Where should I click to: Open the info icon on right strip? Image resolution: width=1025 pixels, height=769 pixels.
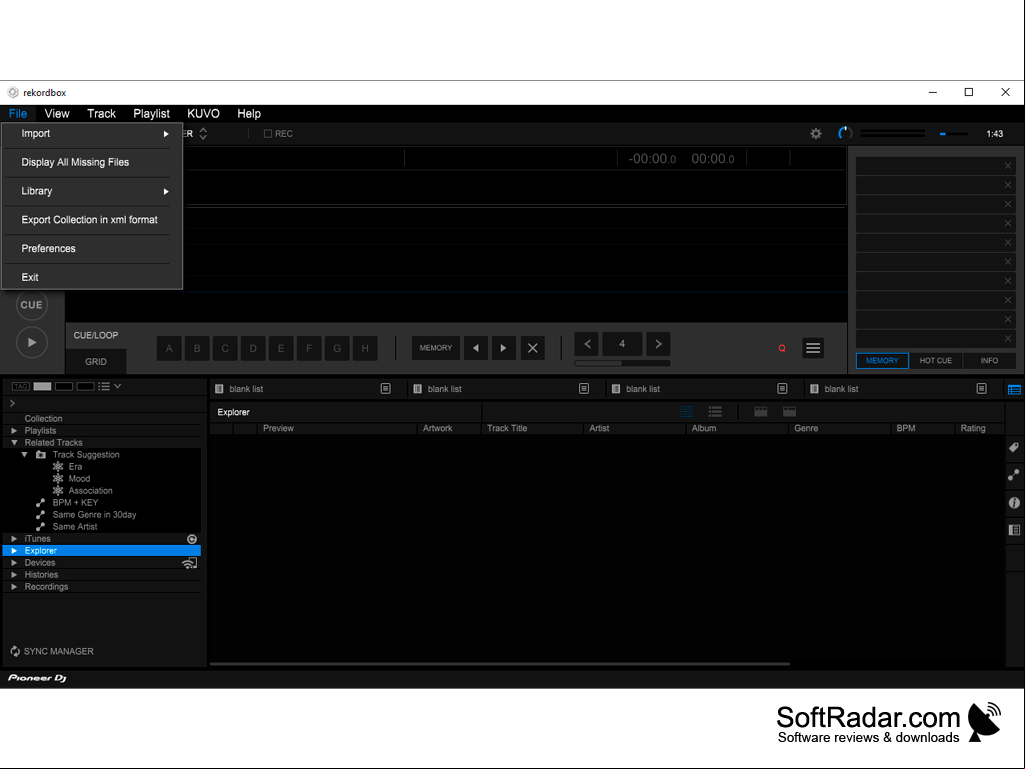click(1015, 503)
